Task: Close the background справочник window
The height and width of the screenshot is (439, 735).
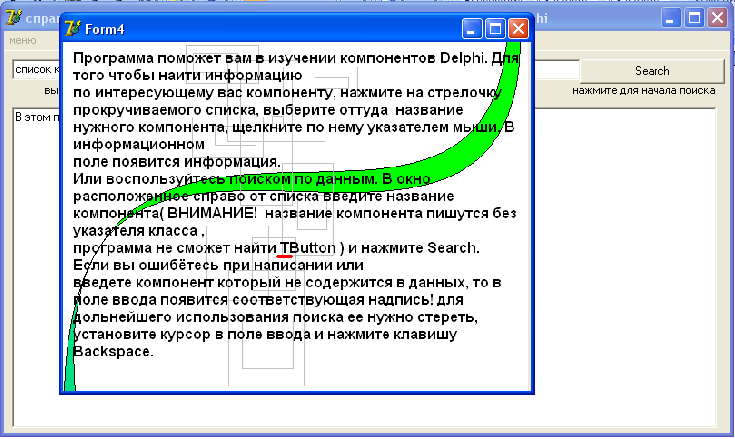Action: (718, 18)
